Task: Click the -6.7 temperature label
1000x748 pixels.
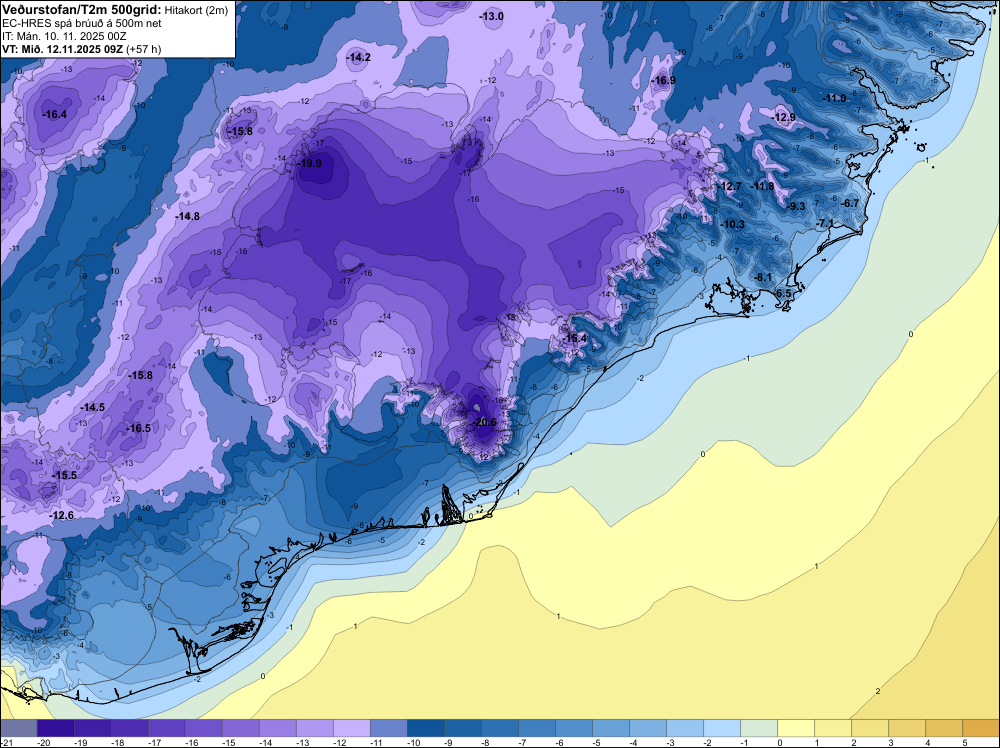Action: tap(849, 203)
